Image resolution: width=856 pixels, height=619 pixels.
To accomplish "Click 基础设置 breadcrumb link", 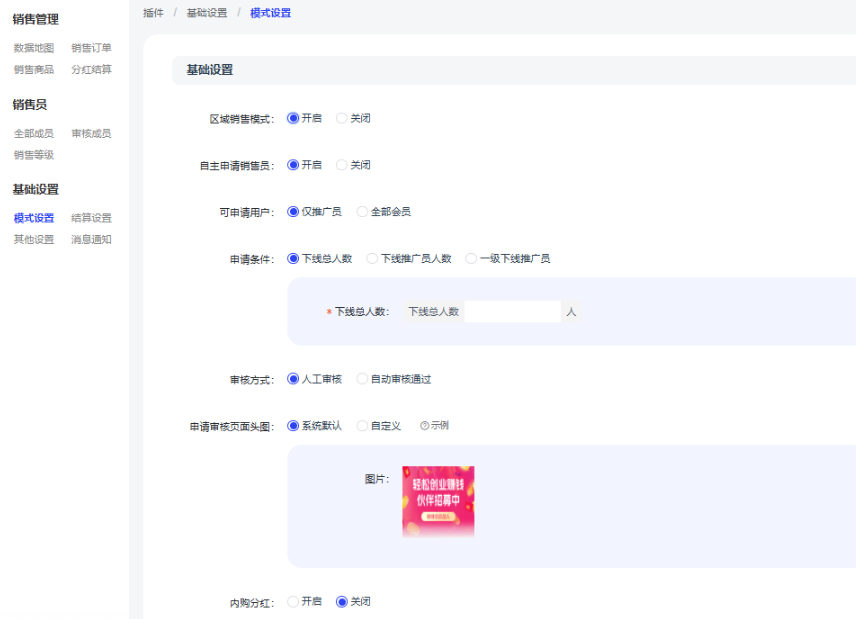I will [206, 13].
